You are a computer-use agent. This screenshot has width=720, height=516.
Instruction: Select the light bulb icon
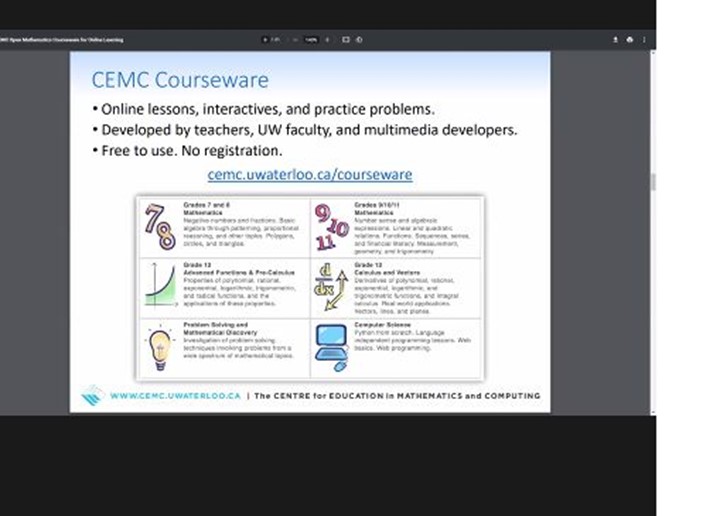(159, 348)
